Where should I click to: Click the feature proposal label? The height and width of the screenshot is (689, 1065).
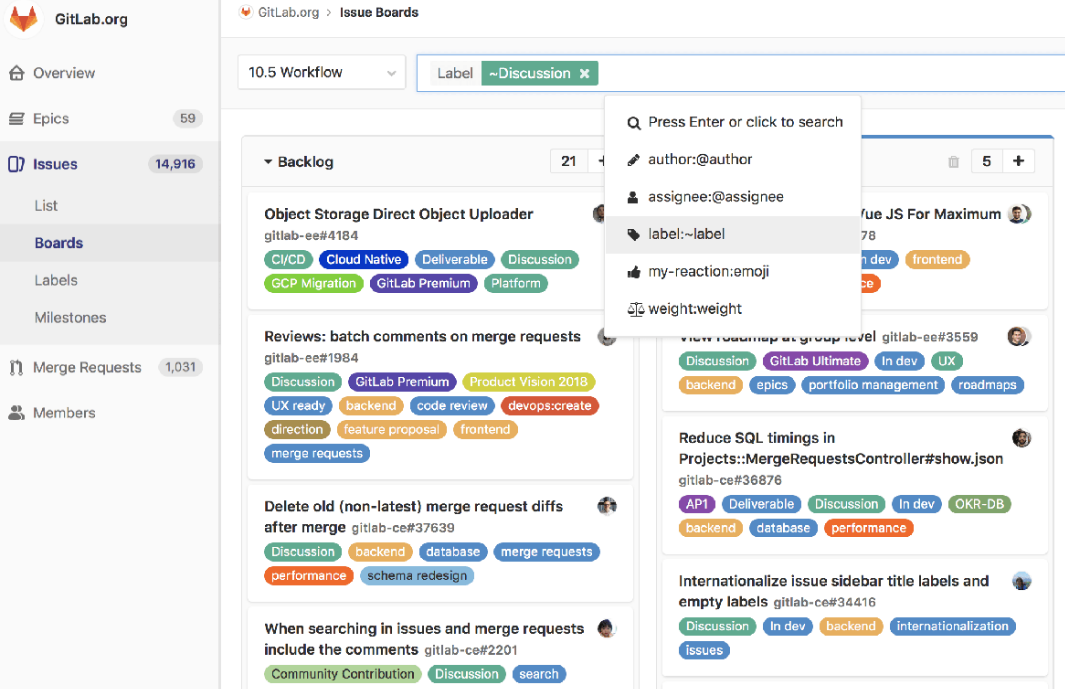tap(391, 429)
